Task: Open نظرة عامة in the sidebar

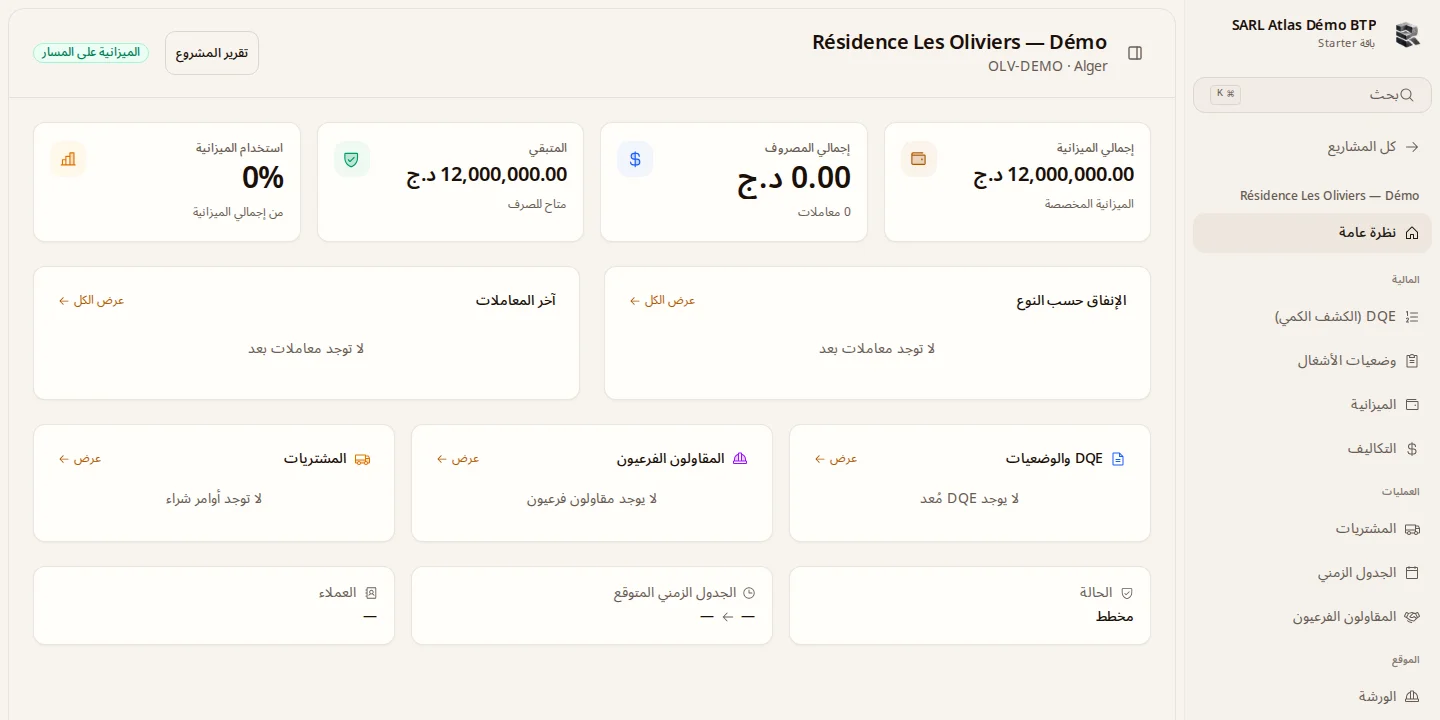Action: [1312, 233]
